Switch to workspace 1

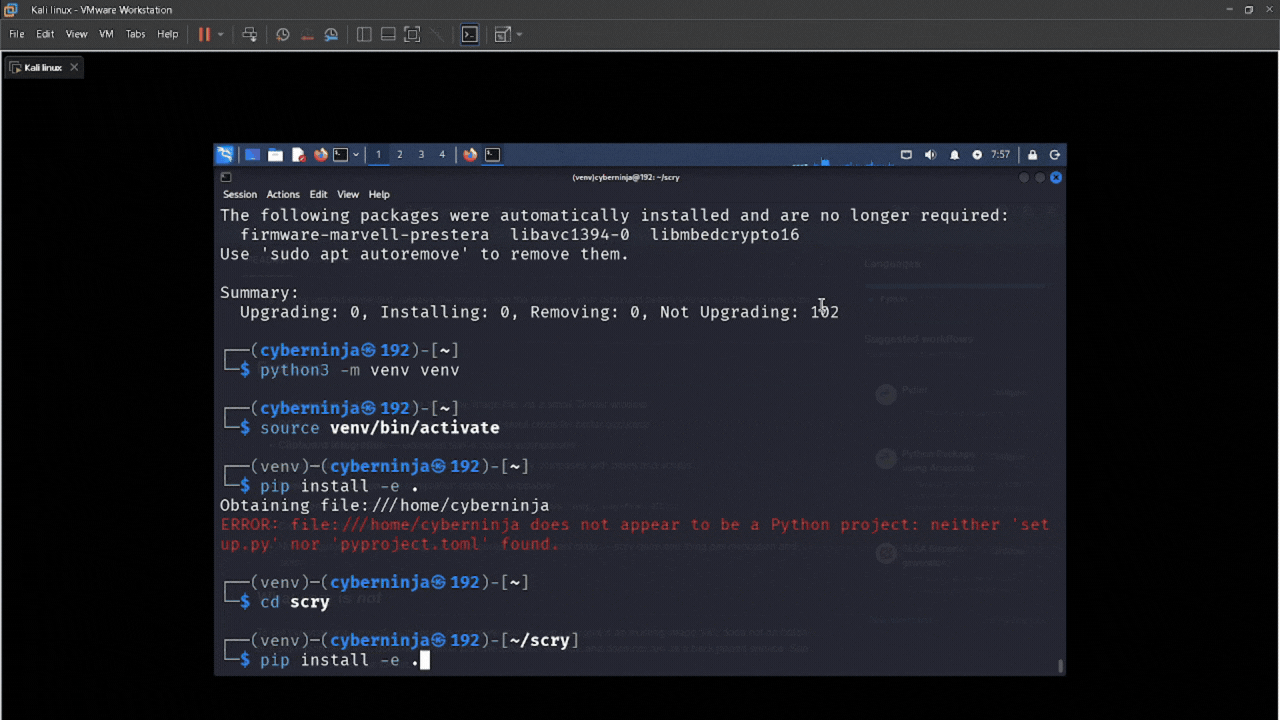point(378,154)
